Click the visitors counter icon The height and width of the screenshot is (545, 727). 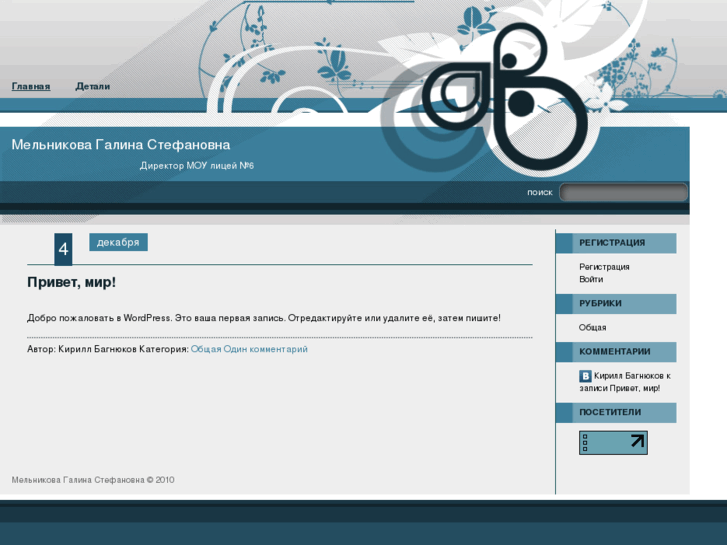pyautogui.click(x=613, y=442)
